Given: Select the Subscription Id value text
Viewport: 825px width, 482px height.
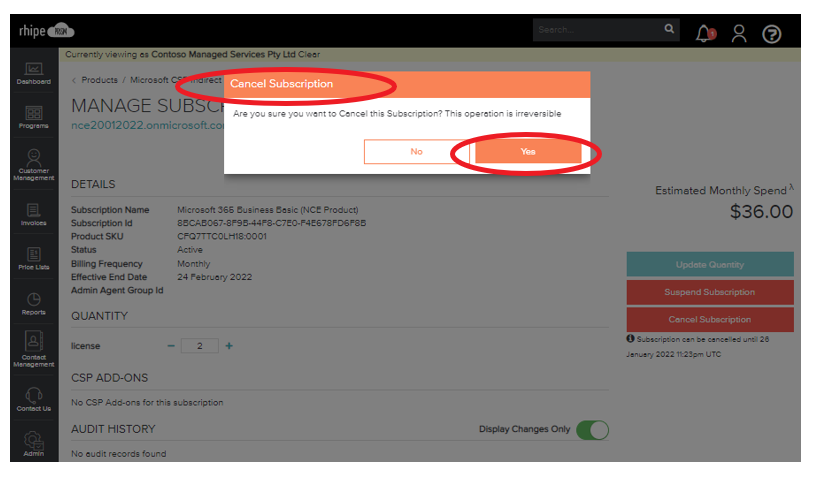Looking at the screenshot, I should [271, 223].
